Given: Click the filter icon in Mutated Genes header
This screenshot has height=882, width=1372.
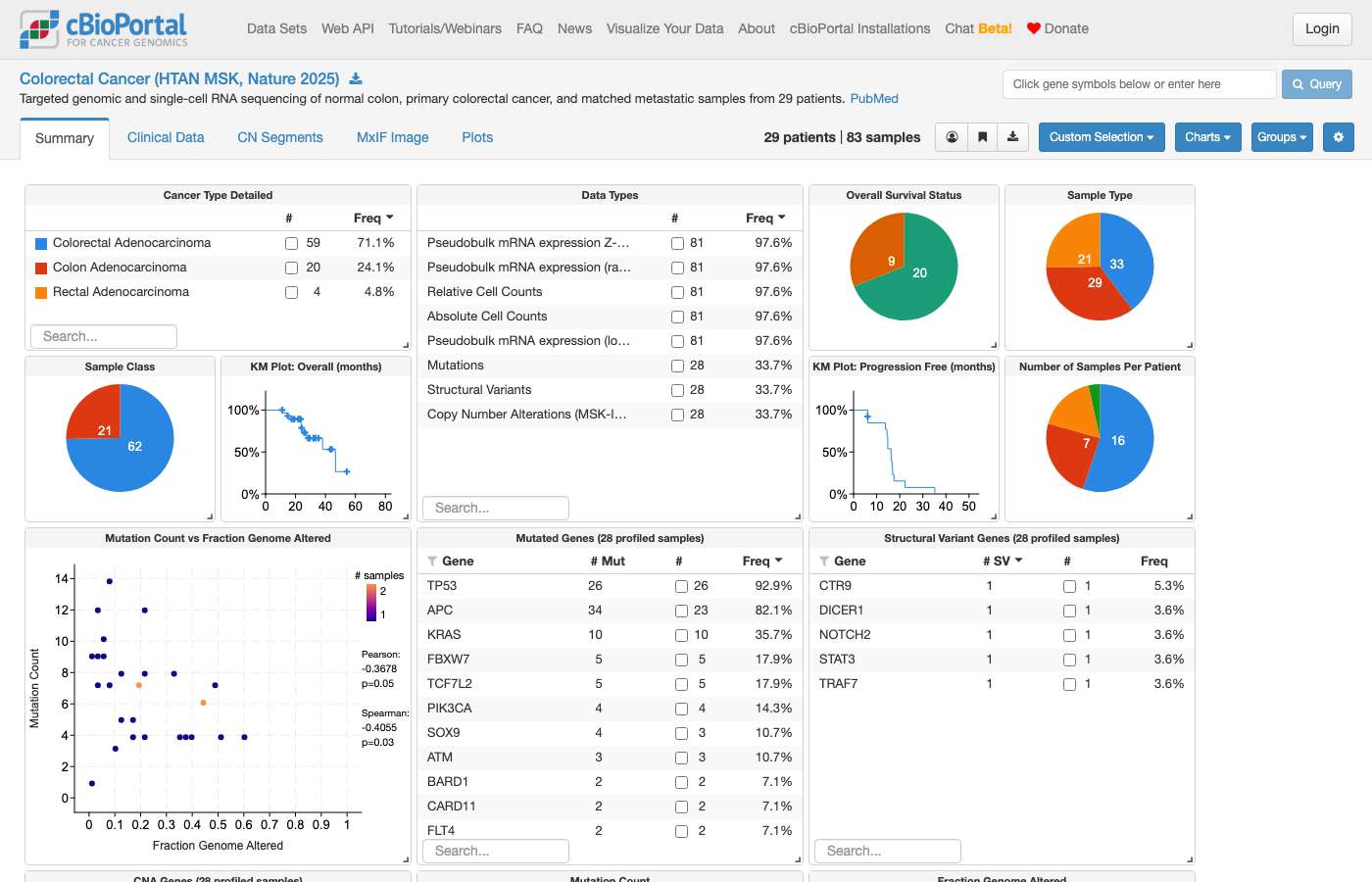Looking at the screenshot, I should pos(432,562).
